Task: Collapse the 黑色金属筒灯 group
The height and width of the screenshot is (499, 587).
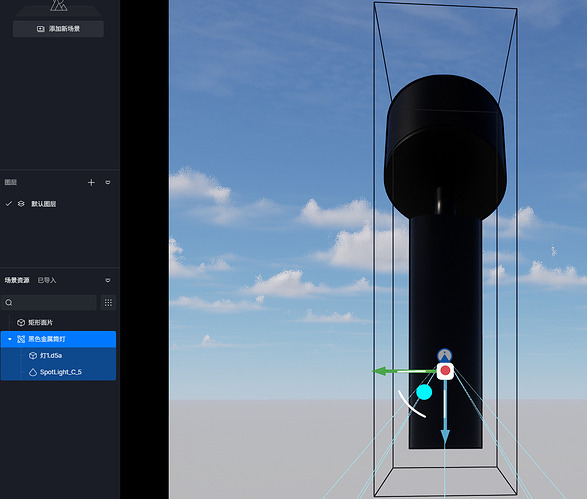Action: point(10,339)
